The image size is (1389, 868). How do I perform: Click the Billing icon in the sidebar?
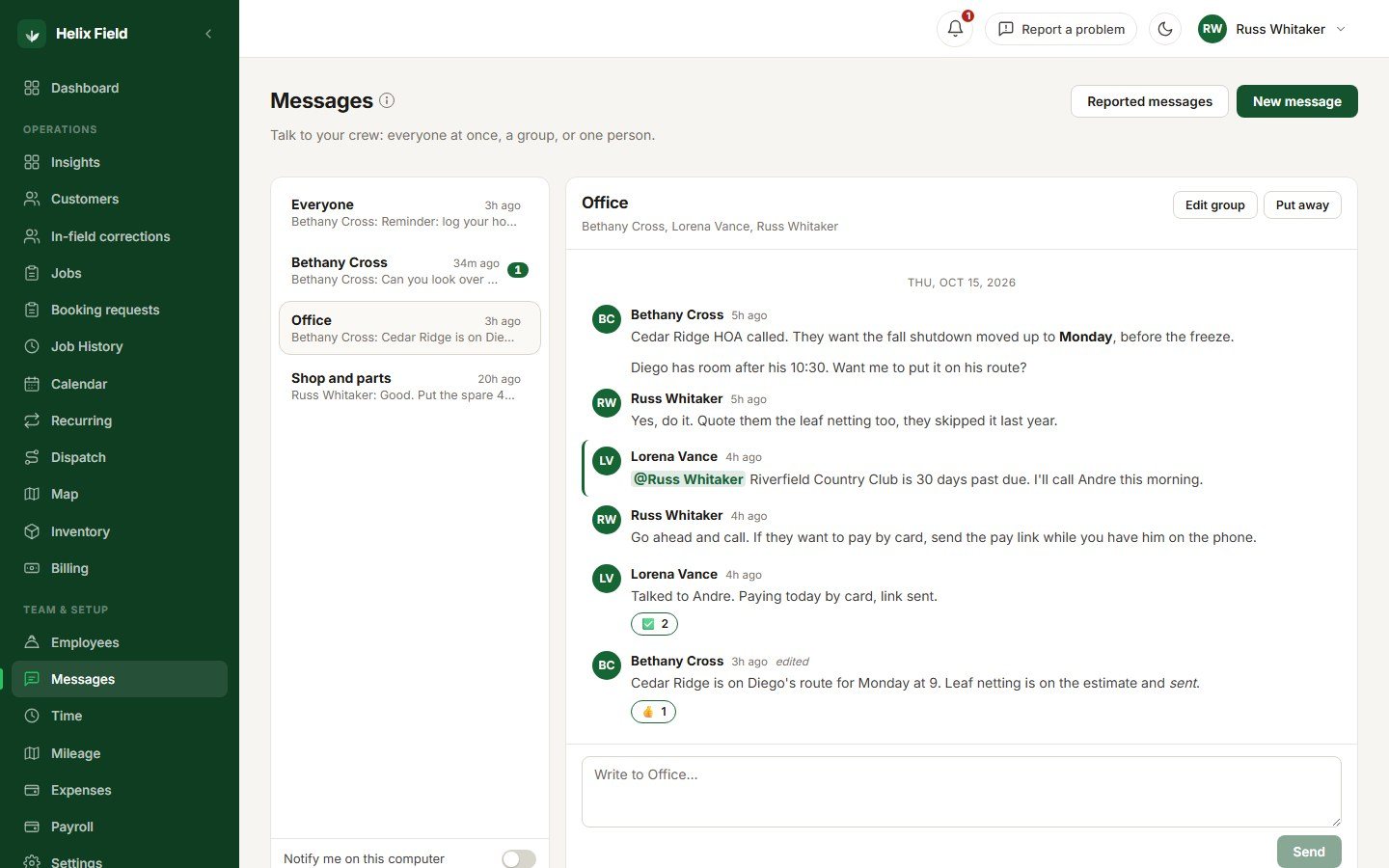[x=32, y=568]
